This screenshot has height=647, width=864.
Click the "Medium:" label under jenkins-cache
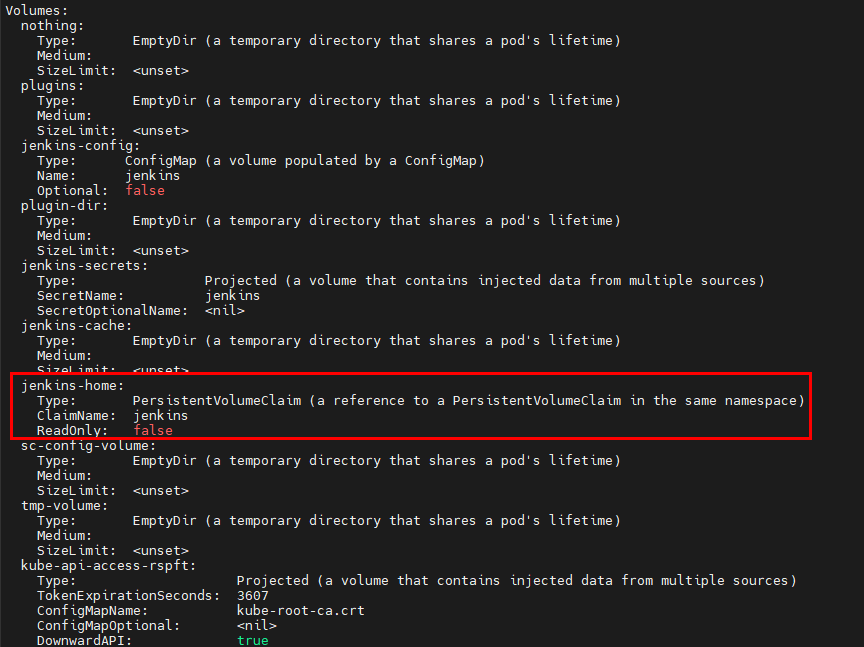[64, 356]
